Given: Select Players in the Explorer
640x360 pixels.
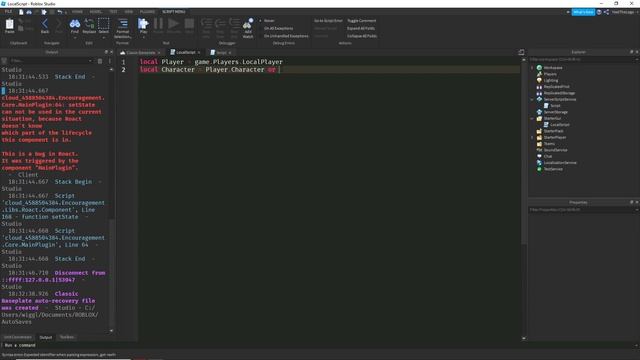Looking at the screenshot, I should coord(550,74).
